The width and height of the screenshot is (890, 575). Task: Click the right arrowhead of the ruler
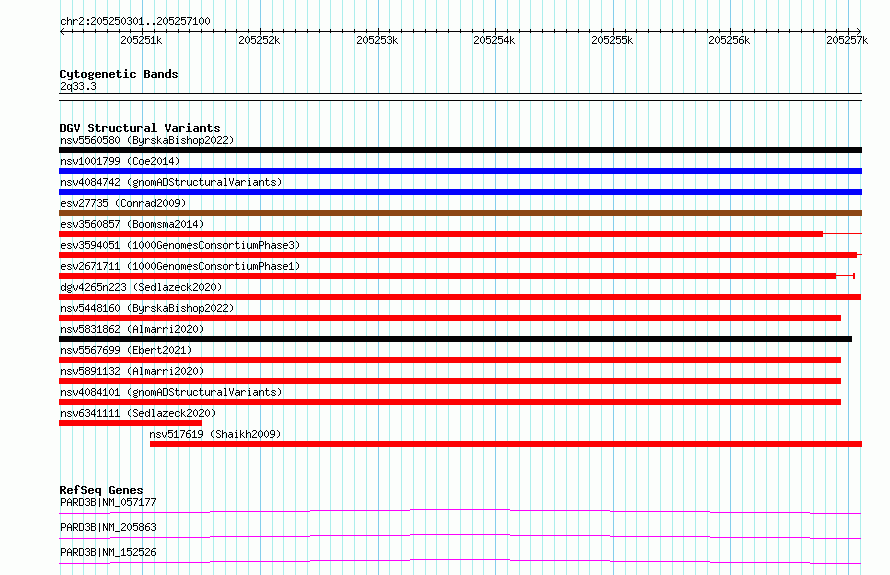pos(859,31)
